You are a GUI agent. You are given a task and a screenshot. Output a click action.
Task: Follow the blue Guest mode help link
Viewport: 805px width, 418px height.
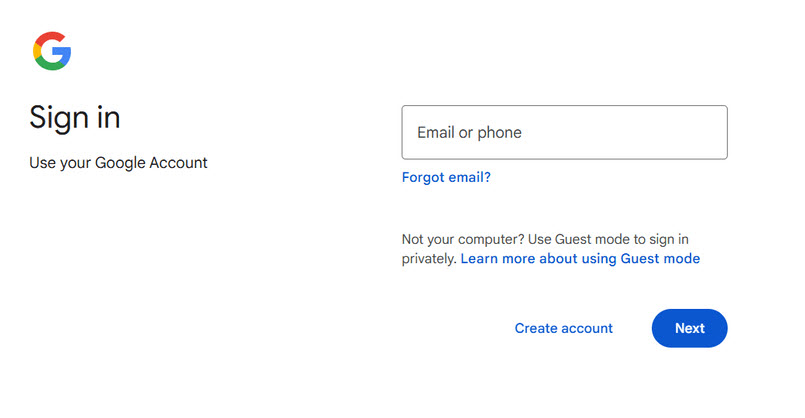coord(580,258)
